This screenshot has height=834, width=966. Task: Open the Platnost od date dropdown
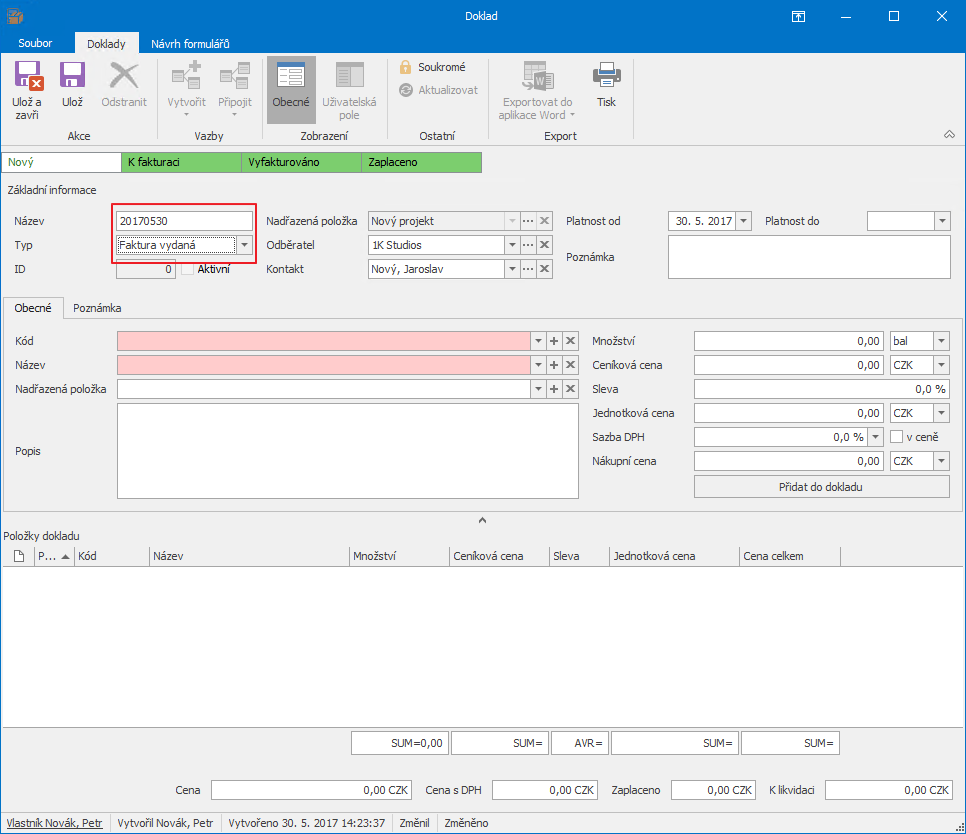[x=744, y=221]
